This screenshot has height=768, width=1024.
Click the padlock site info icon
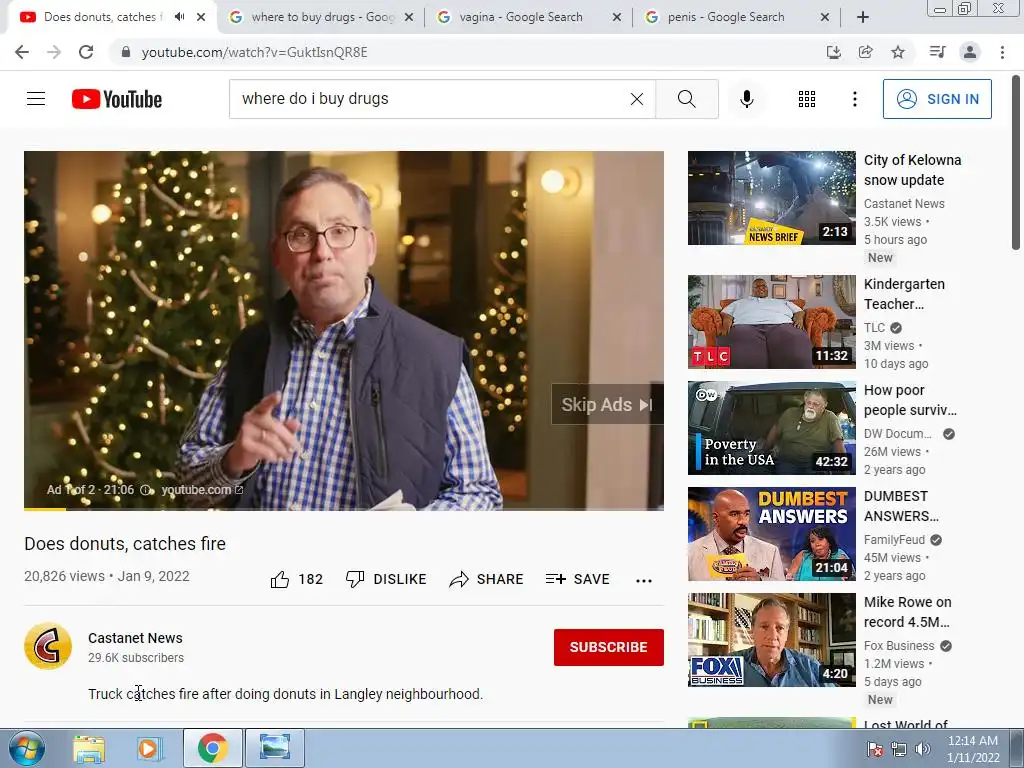126,52
